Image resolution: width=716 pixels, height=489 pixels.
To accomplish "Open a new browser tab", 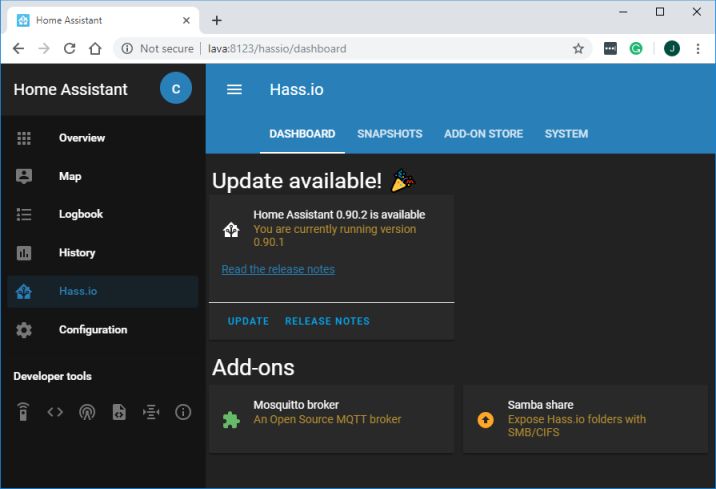I will (217, 20).
